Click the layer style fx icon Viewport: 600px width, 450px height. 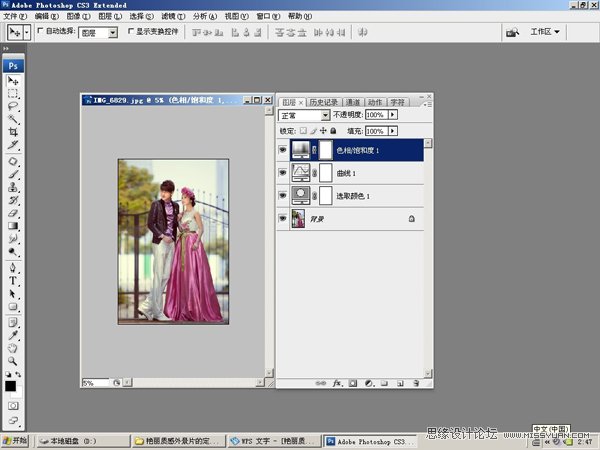[x=338, y=382]
